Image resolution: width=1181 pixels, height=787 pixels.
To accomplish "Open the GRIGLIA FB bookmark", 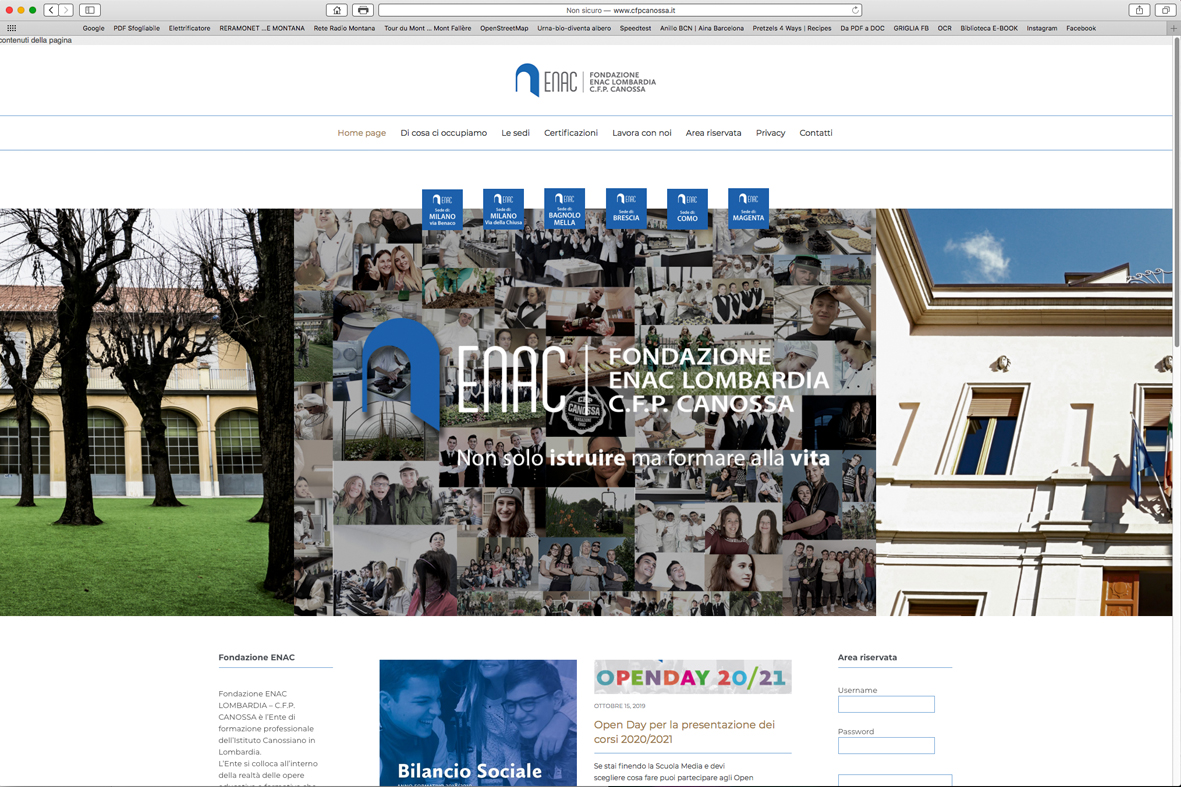I will [911, 28].
